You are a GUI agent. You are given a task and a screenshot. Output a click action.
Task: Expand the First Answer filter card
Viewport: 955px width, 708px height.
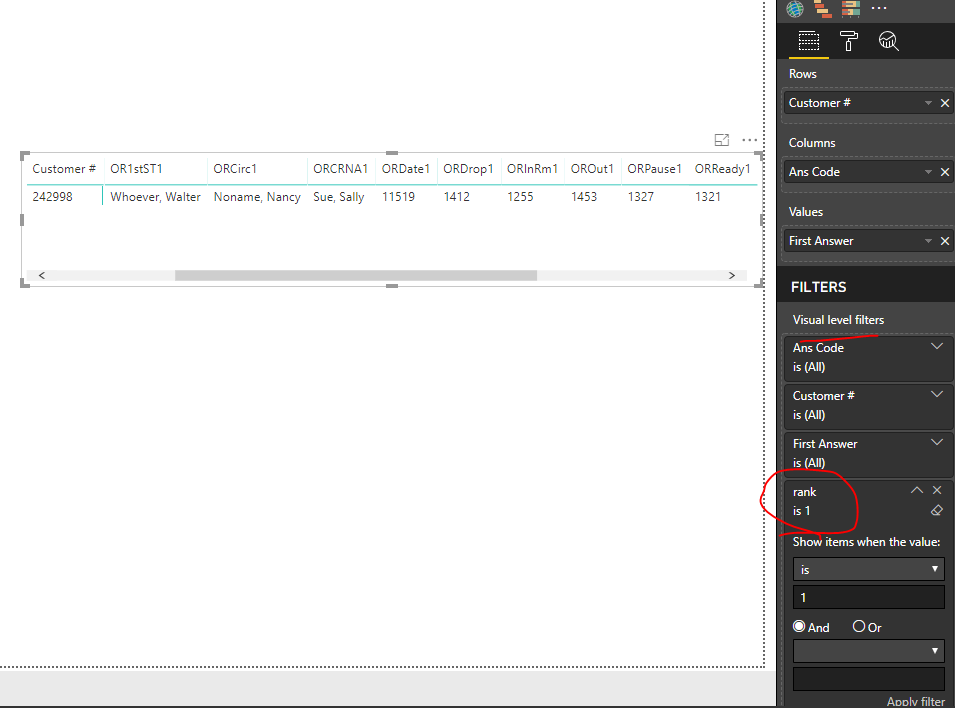(937, 442)
